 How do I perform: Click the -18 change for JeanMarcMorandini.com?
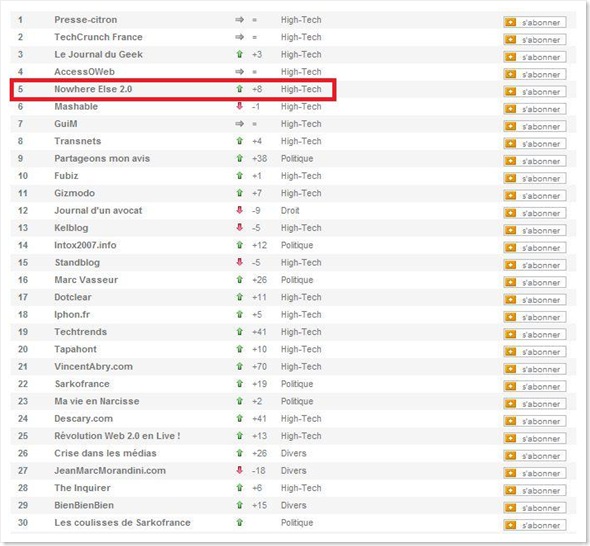[x=259, y=470]
